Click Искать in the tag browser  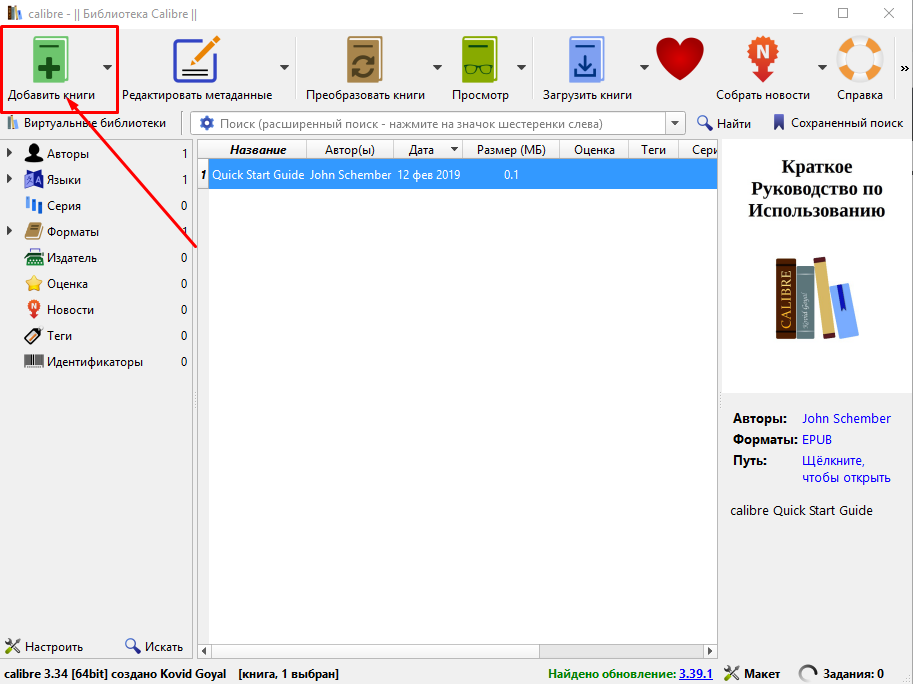coord(154,646)
